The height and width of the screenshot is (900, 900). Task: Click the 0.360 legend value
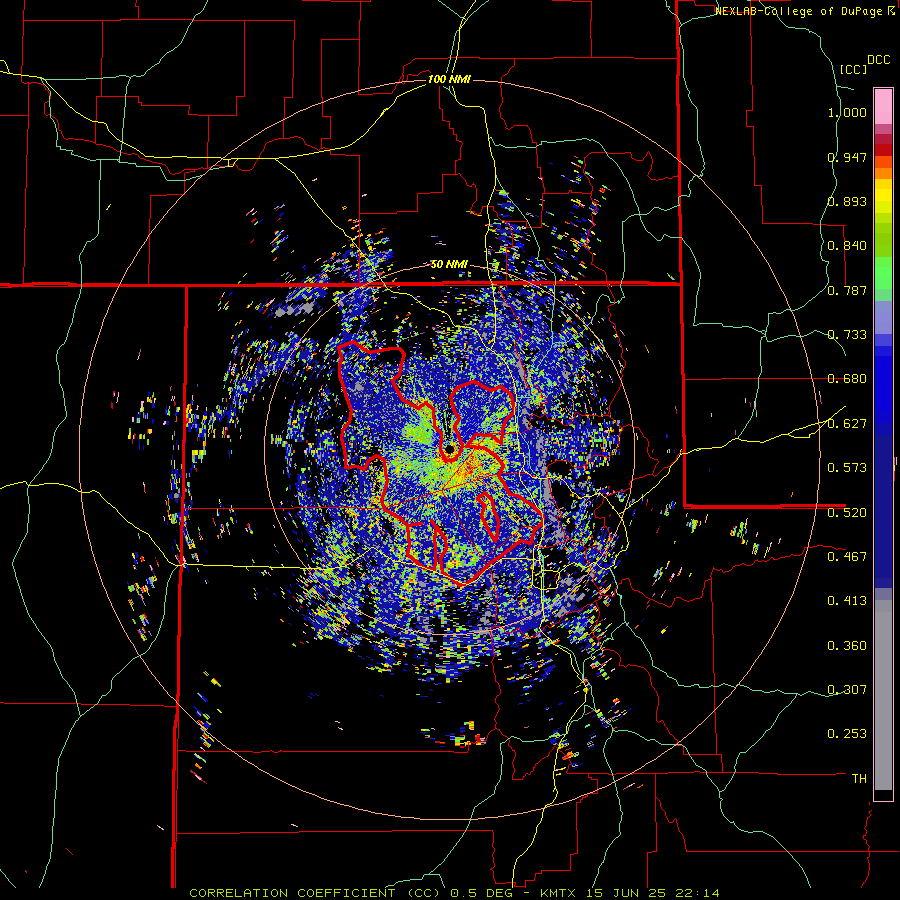(847, 646)
